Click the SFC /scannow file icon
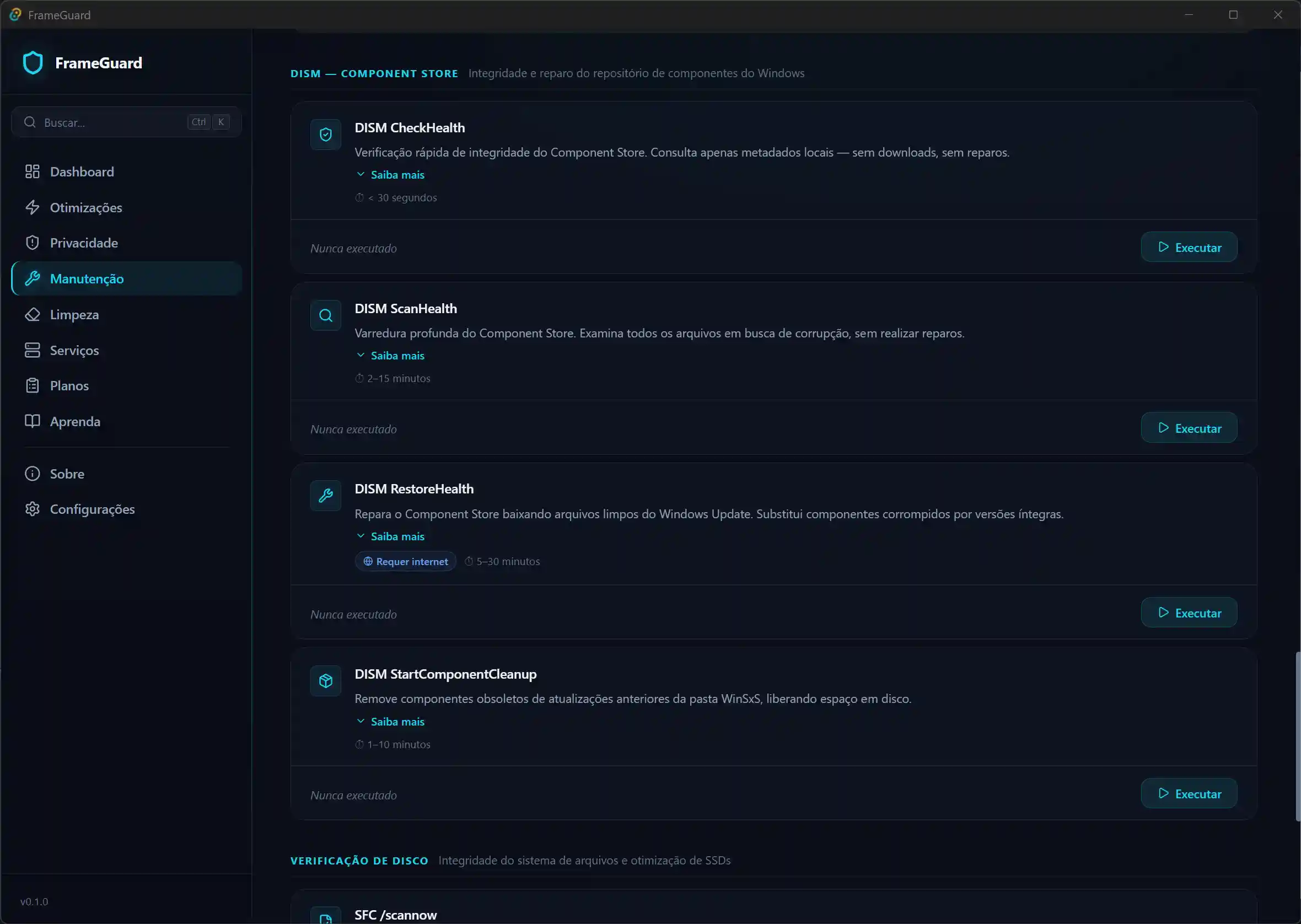The height and width of the screenshot is (924, 1301). coord(325,917)
